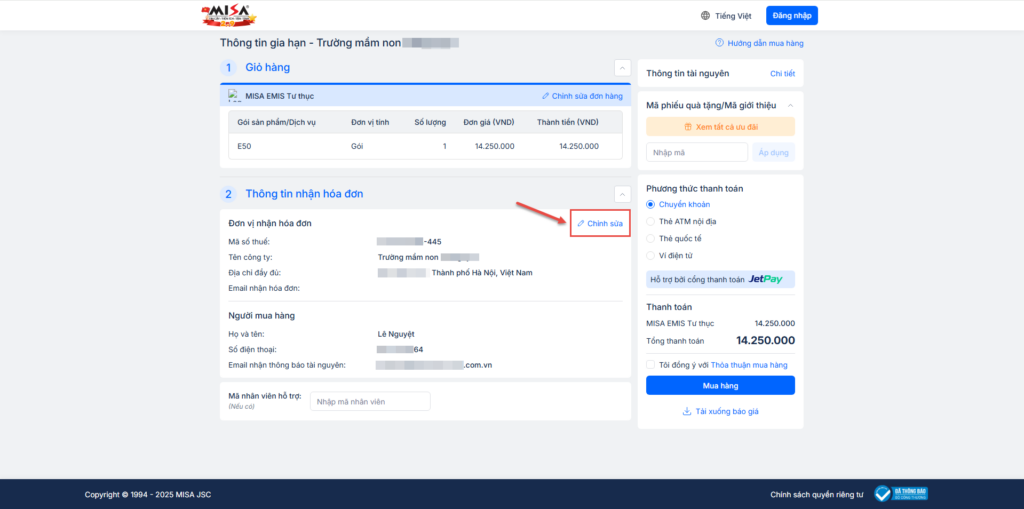Click pencil icon beside Chỉnh sửa đơn hàng

click(545, 96)
